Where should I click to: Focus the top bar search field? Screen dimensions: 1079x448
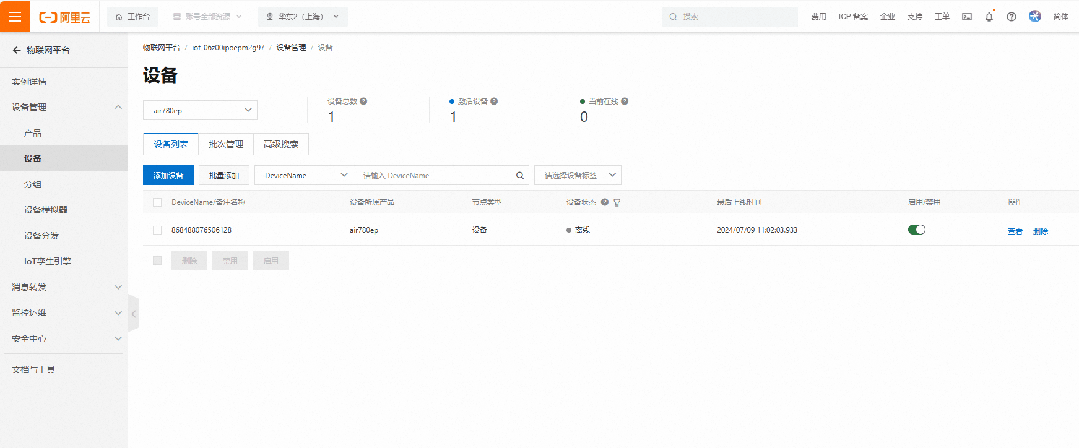point(730,17)
